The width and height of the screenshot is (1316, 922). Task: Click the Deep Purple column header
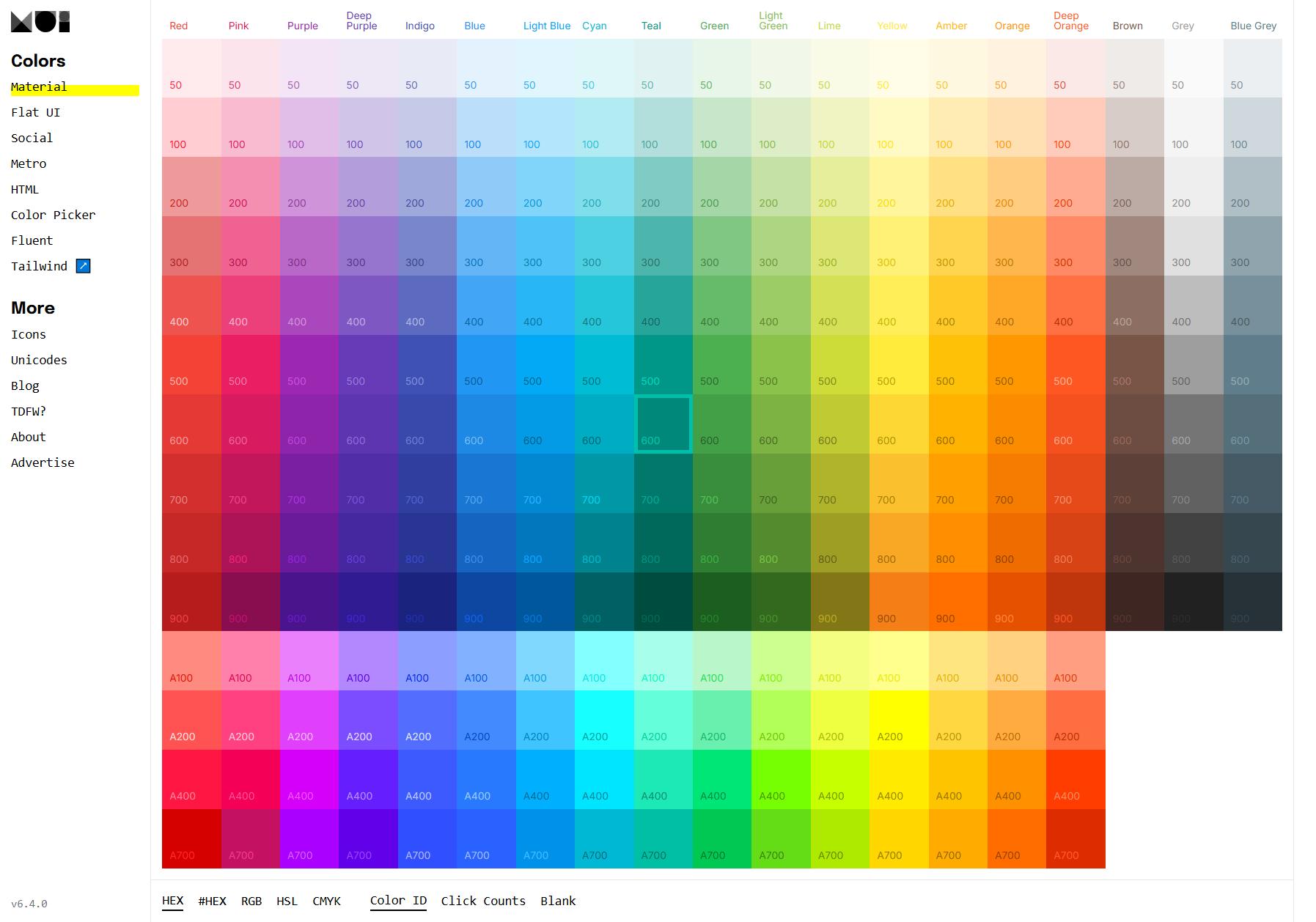(x=361, y=21)
